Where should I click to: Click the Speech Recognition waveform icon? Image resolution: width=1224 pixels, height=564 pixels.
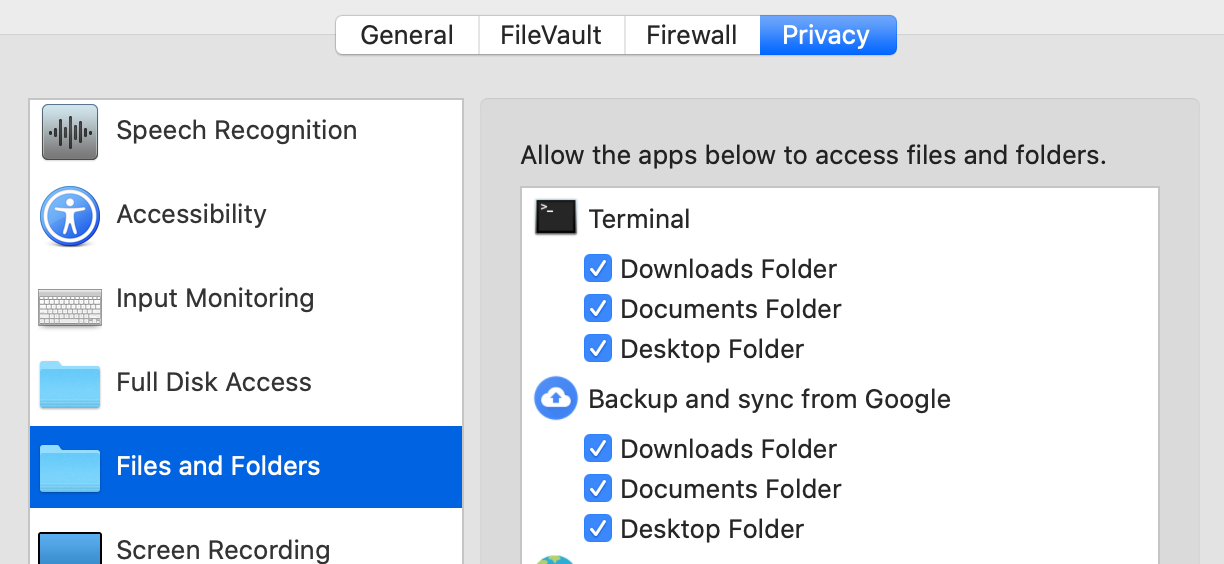click(70, 132)
